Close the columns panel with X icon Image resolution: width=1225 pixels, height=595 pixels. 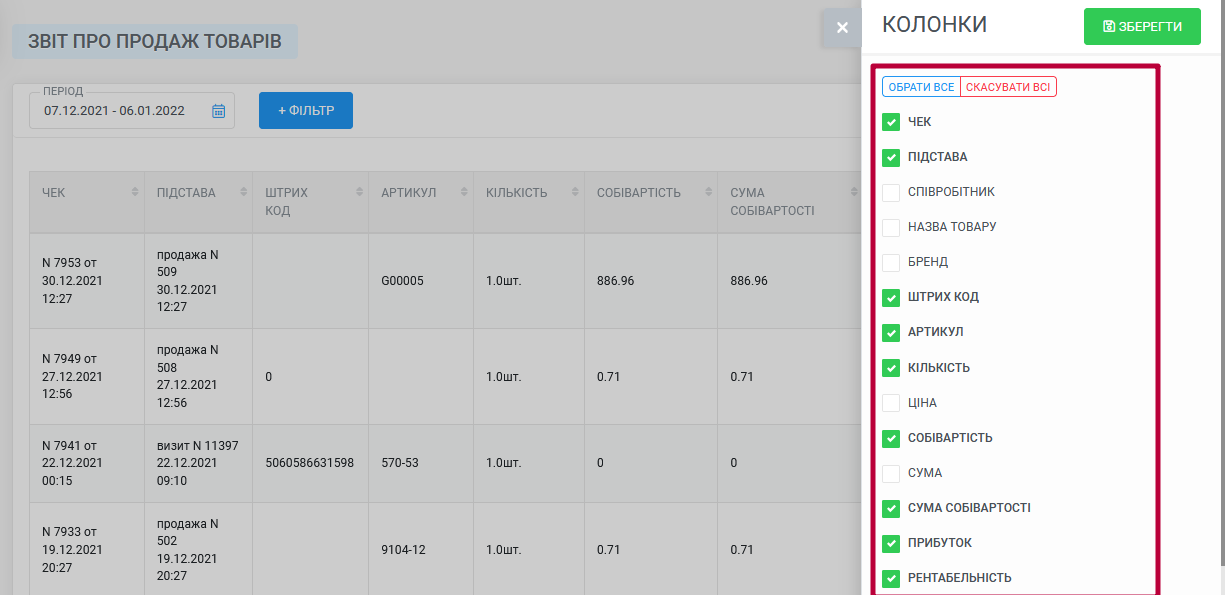(842, 28)
